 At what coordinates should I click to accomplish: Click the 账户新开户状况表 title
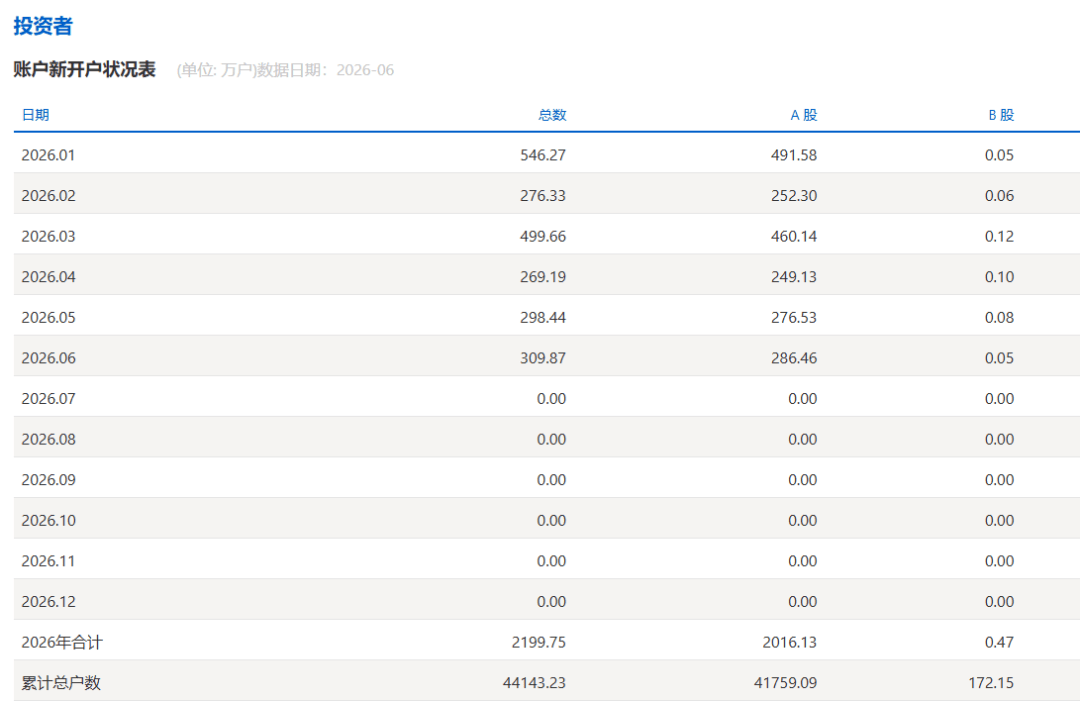[85, 70]
